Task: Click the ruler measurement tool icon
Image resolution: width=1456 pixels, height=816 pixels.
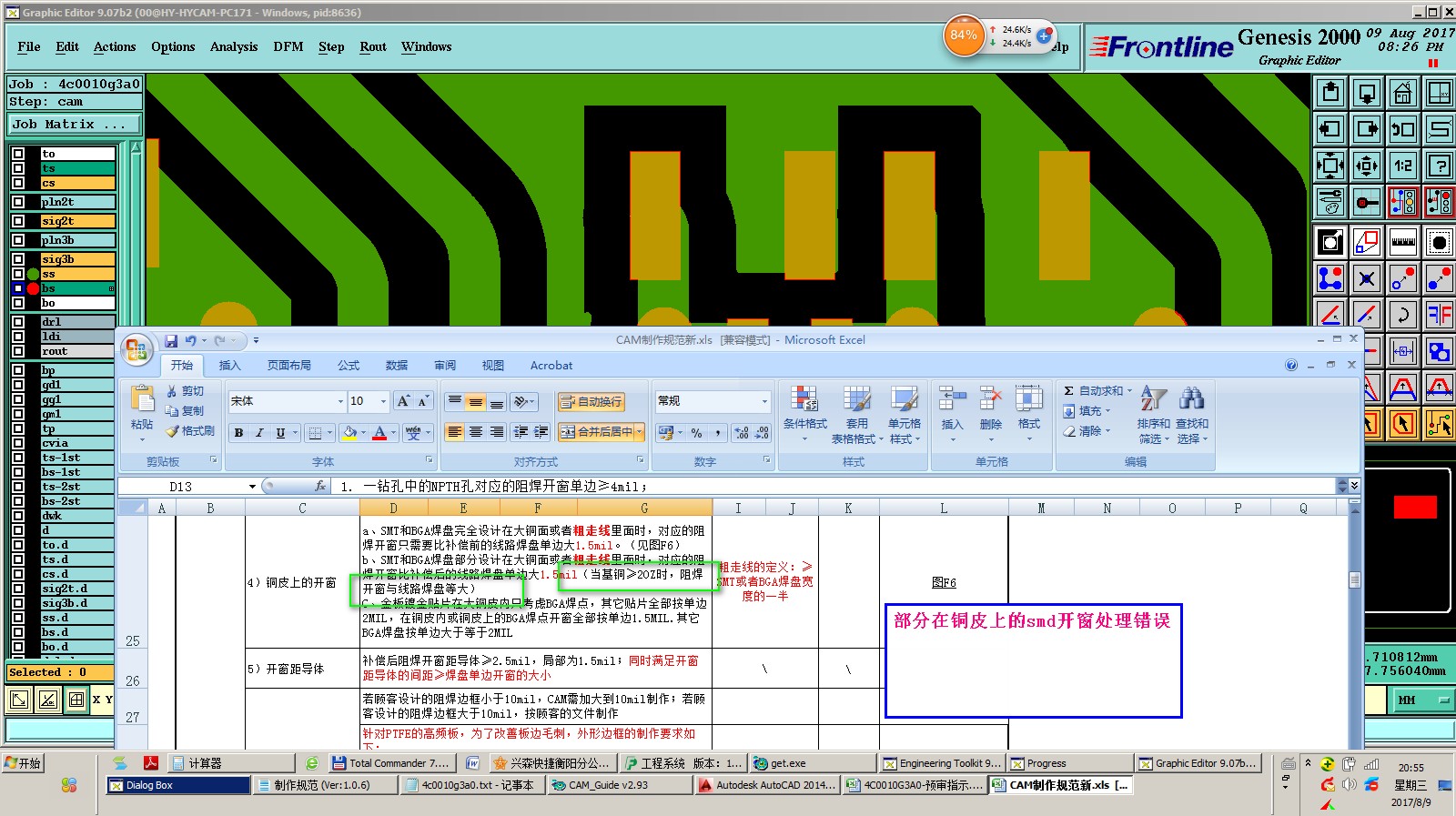Action: point(1403,242)
